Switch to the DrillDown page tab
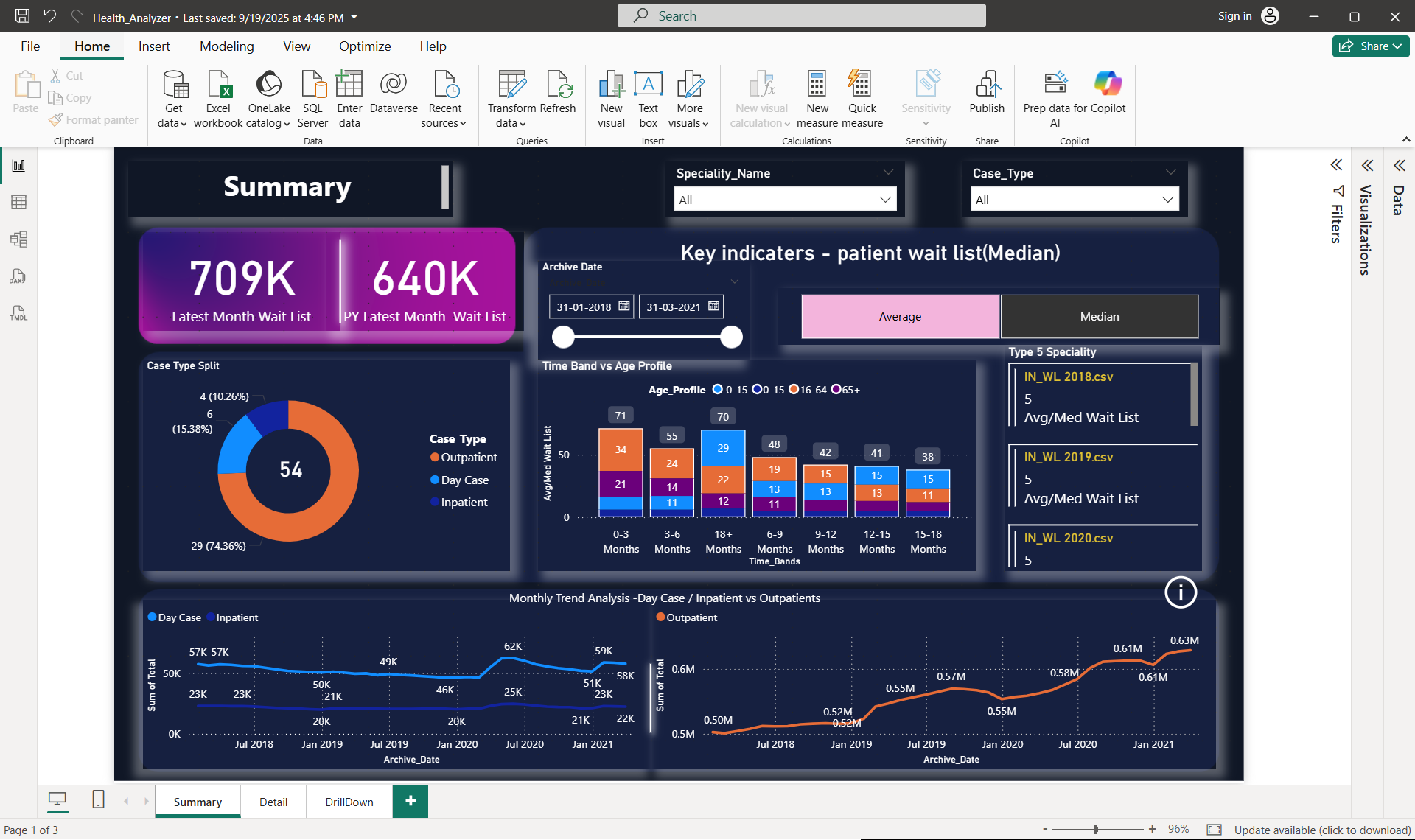 [349, 802]
